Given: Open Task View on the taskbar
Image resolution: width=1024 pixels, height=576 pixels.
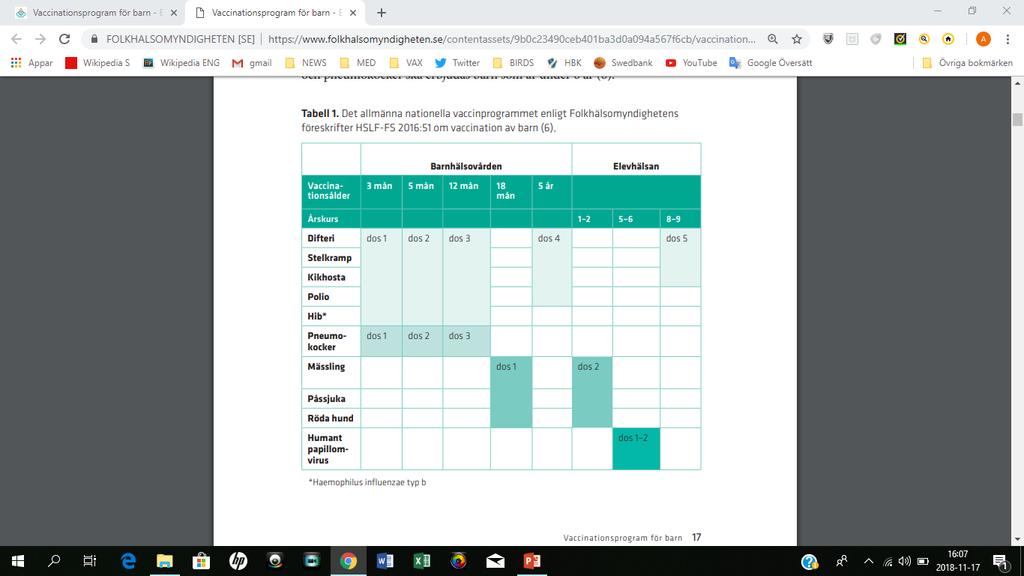Looking at the screenshot, I should tap(89, 561).
